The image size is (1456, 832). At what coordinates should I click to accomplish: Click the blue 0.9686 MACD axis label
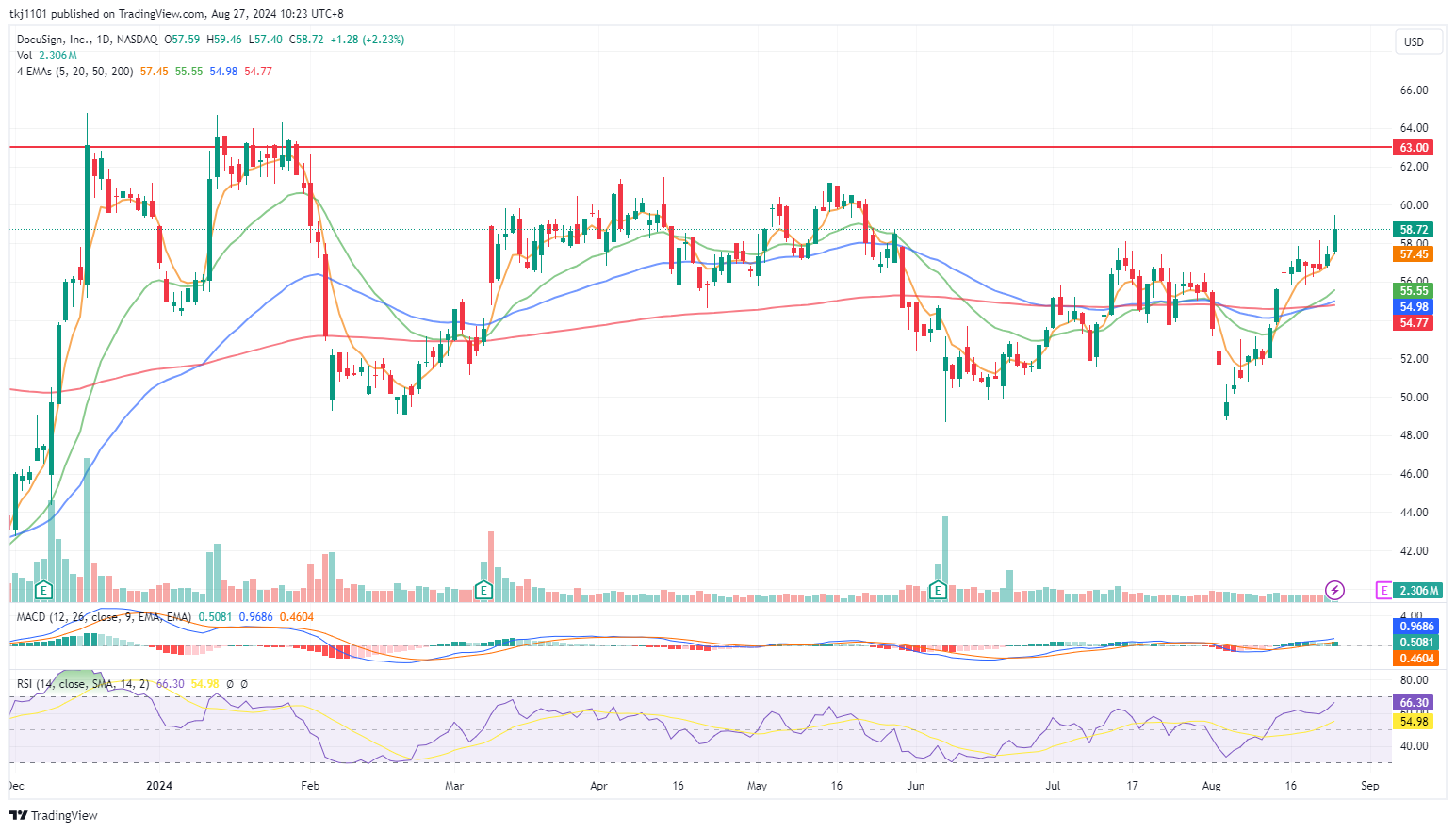[x=1416, y=627]
